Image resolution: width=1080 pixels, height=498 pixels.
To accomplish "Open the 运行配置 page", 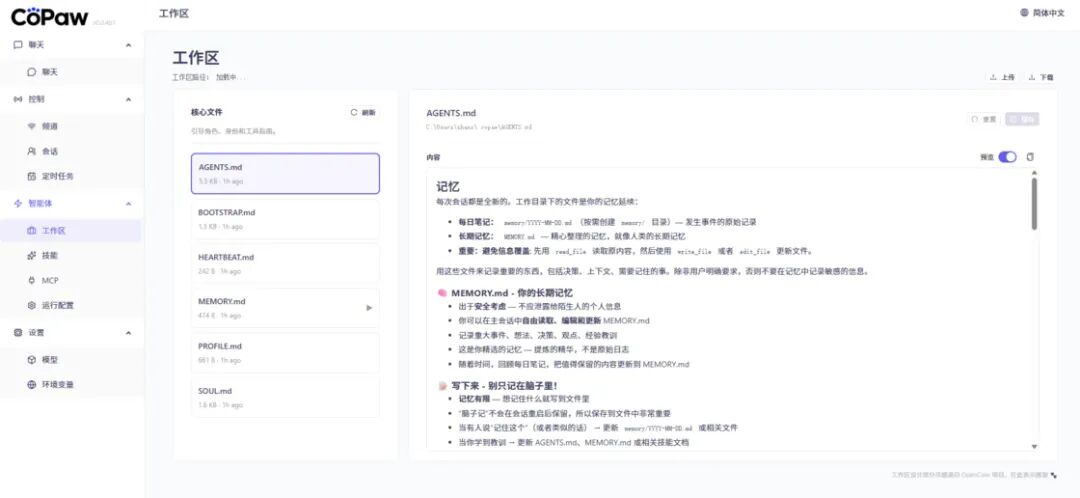I will [x=72, y=305].
